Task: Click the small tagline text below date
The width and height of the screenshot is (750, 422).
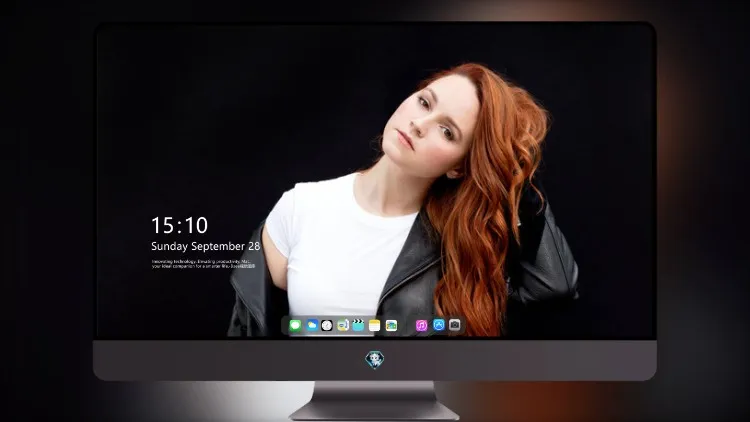Action: pos(203,264)
